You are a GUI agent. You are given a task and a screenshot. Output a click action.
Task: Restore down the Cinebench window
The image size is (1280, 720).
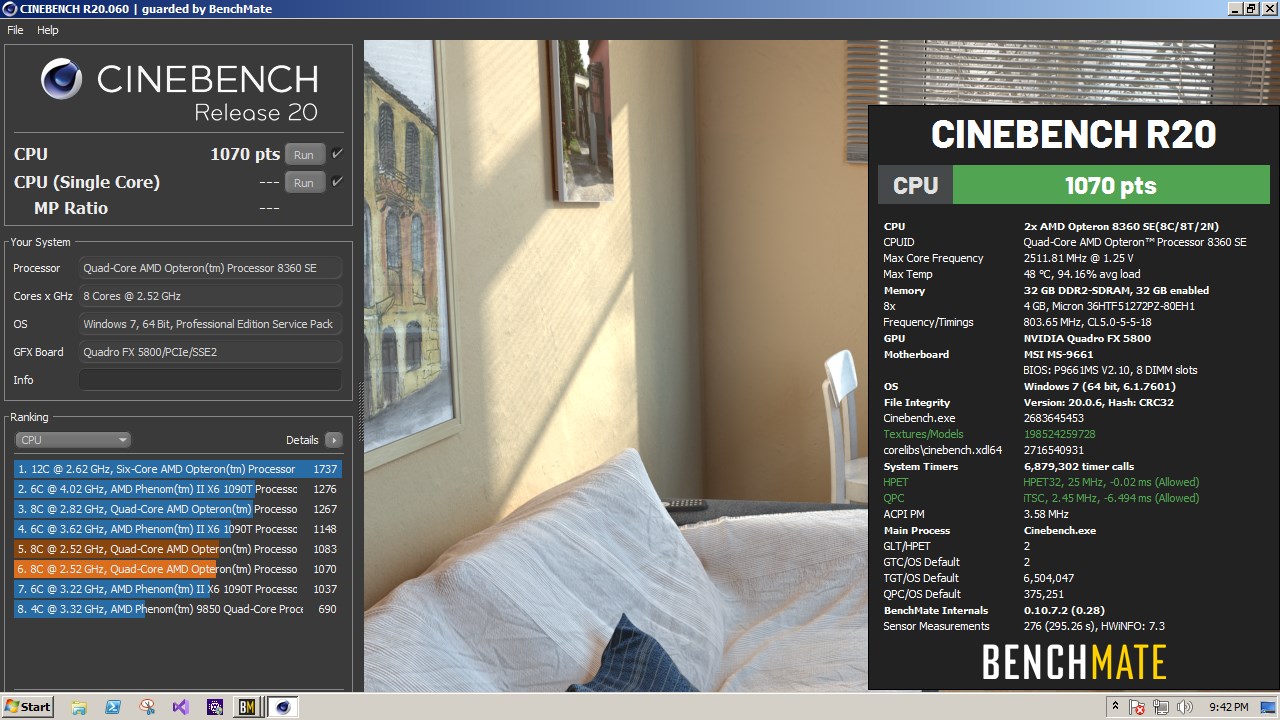[1251, 9]
